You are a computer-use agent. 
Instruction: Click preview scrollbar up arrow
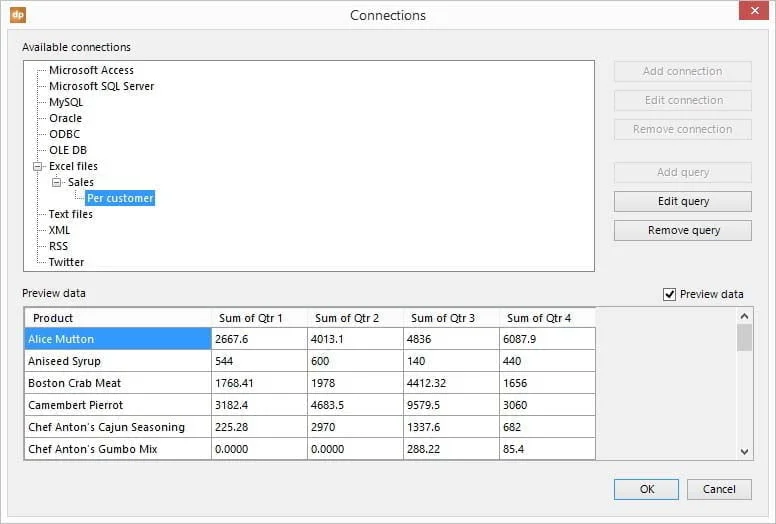(744, 316)
